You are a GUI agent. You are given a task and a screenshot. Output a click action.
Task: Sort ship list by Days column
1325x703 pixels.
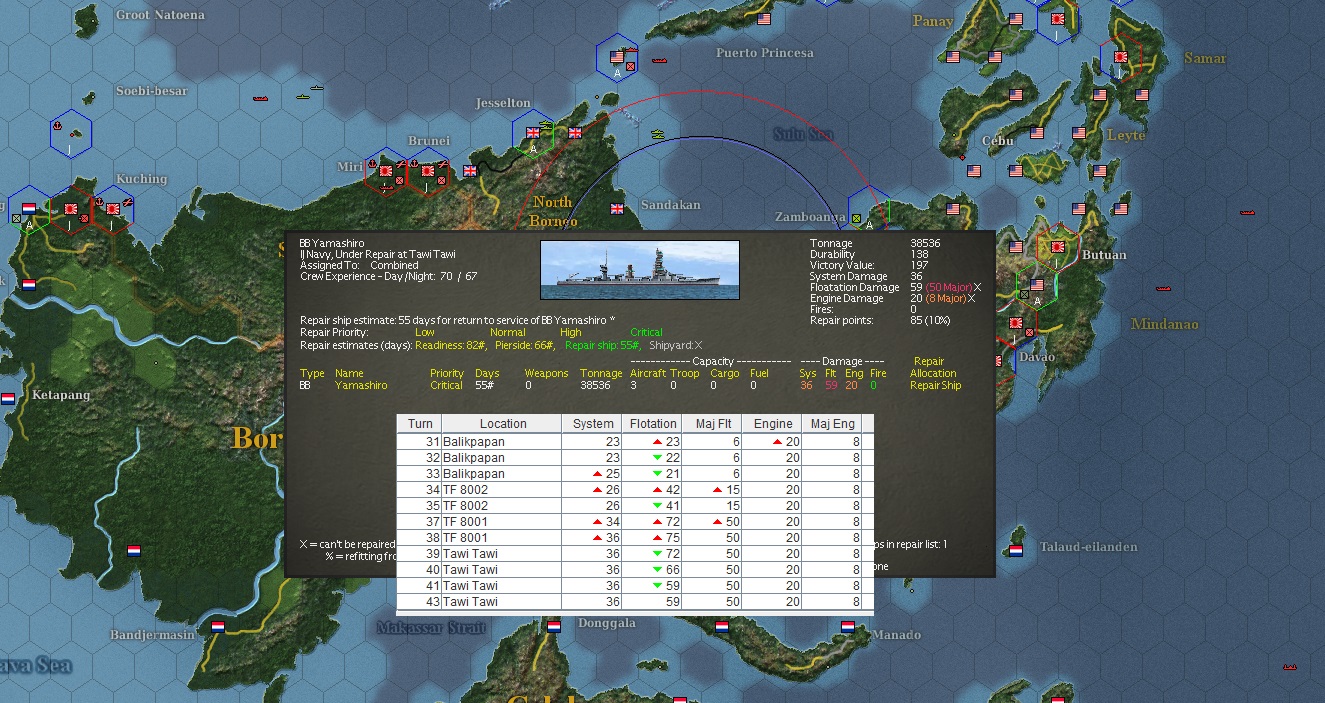point(487,373)
